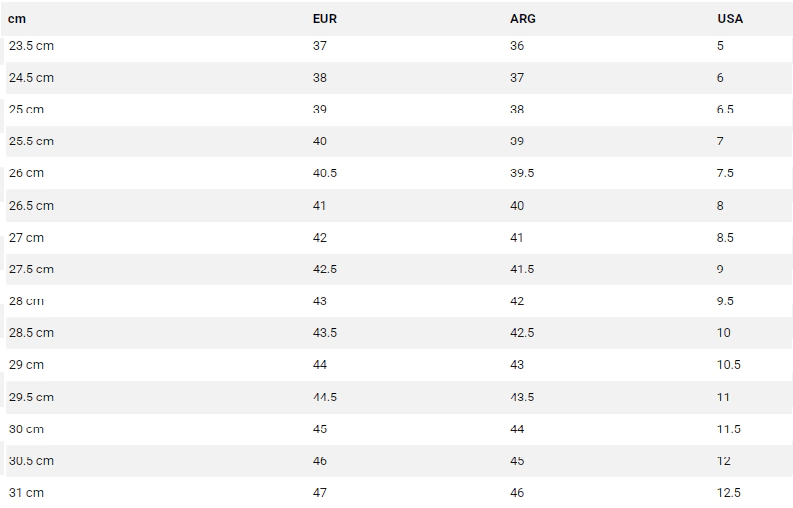Click USA size 12 cell
The height and width of the screenshot is (508, 793).
tap(724, 461)
